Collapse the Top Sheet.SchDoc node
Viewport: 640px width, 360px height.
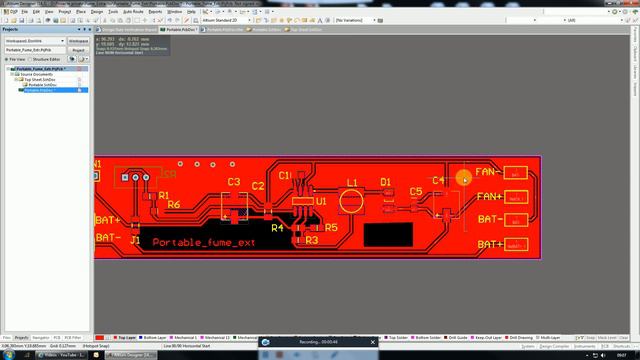click(x=16, y=80)
